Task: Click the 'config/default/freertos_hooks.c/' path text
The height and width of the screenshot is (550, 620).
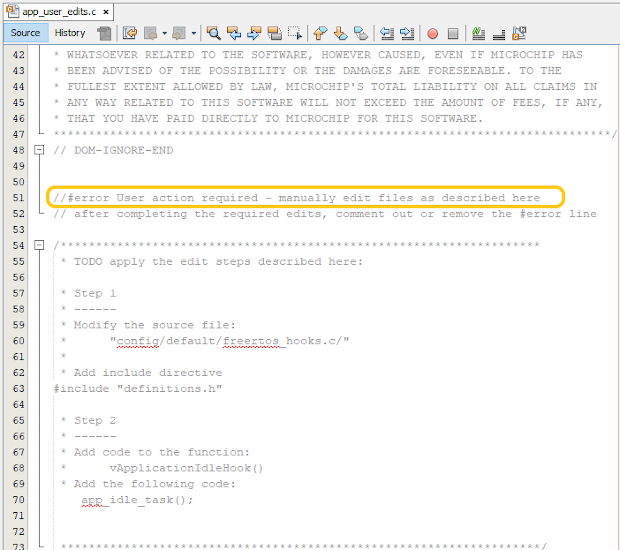Action: click(229, 341)
